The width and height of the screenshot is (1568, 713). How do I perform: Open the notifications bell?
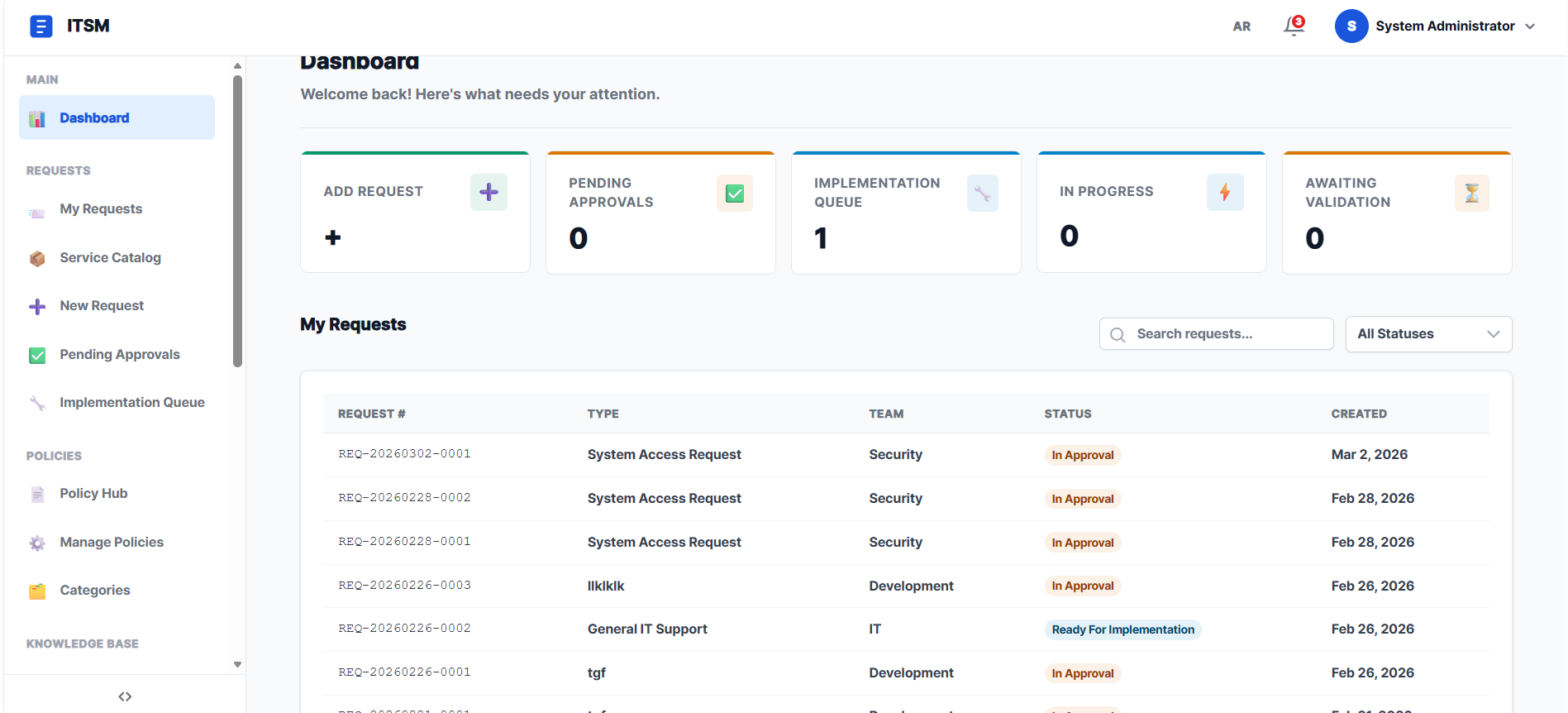pos(1294,26)
